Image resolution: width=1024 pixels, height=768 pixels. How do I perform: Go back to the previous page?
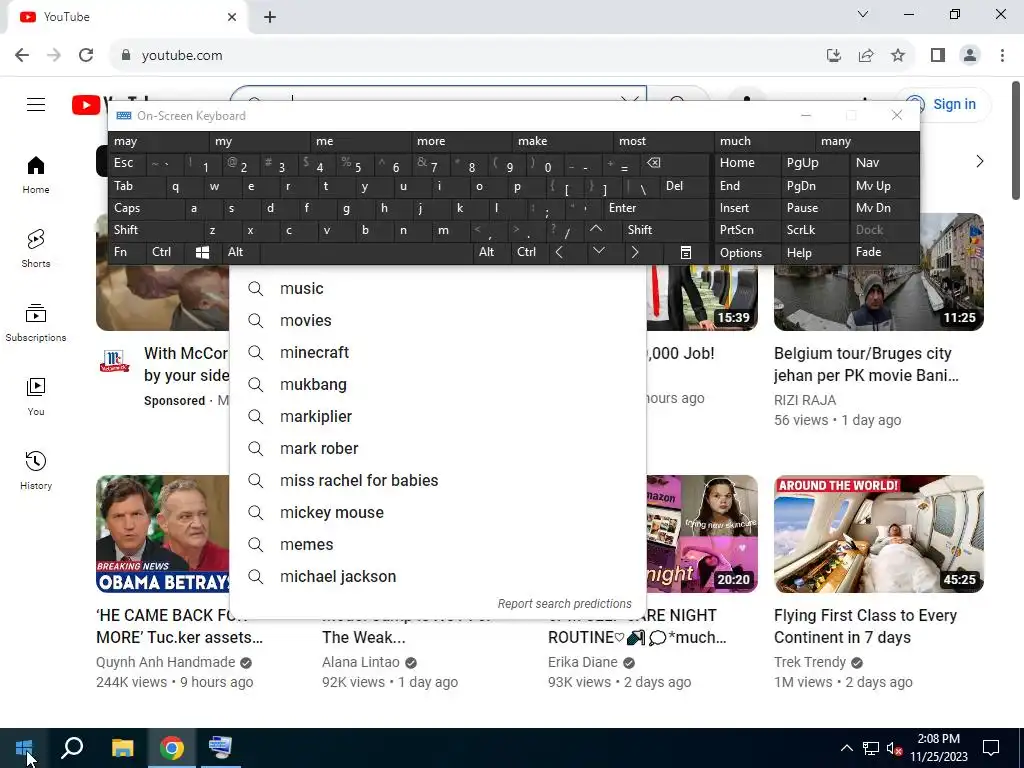click(22, 56)
